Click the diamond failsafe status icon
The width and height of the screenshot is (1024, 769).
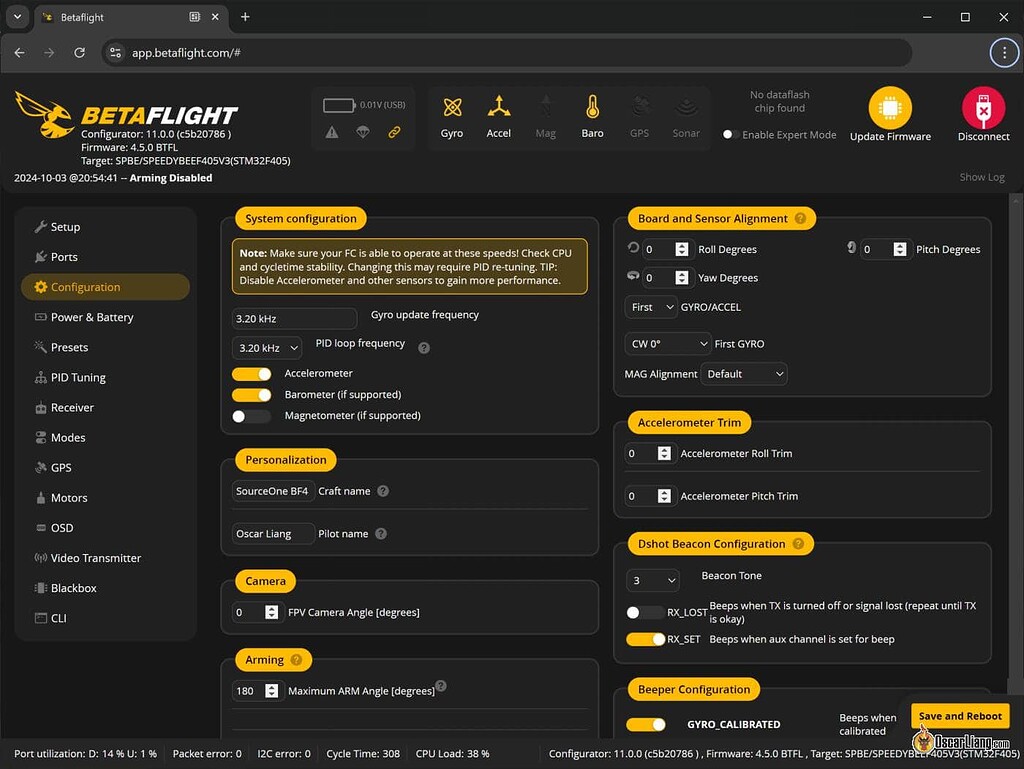[x=363, y=133]
